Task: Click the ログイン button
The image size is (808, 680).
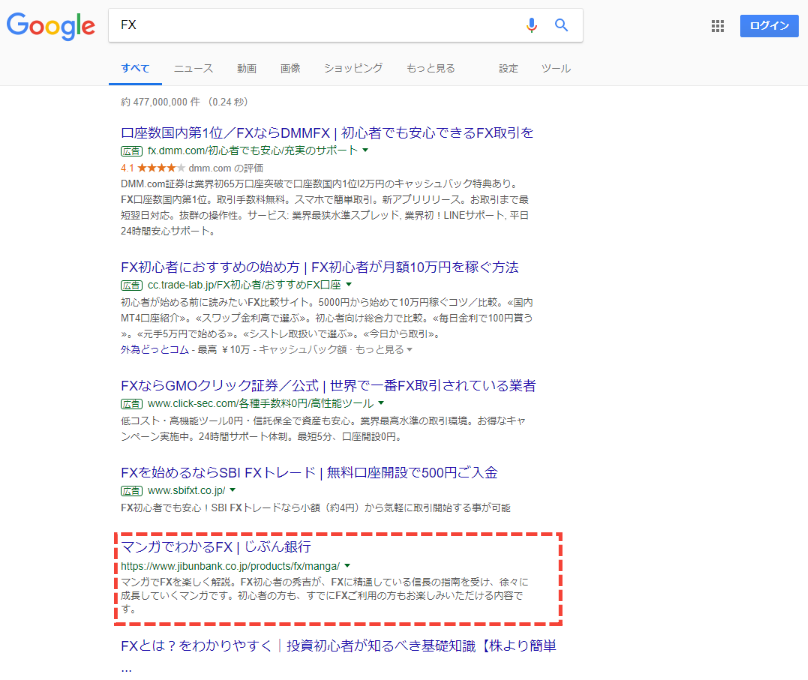Action: pyautogui.click(x=769, y=26)
